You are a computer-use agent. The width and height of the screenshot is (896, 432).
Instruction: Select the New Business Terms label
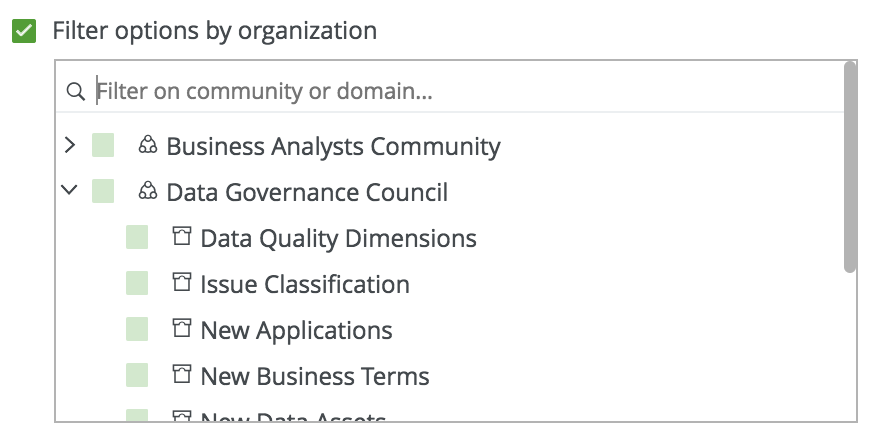(315, 377)
